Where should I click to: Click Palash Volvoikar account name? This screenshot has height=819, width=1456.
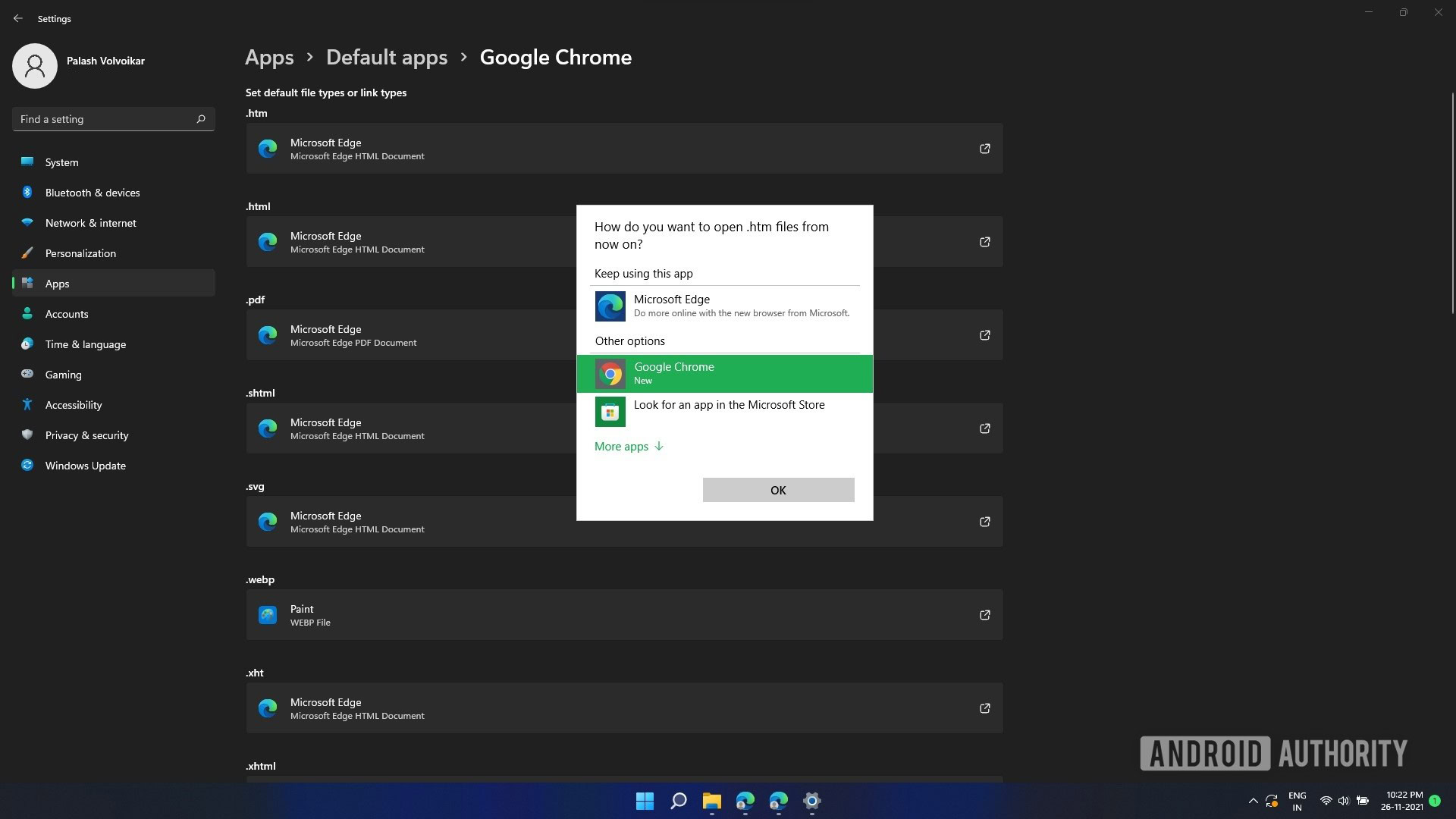pyautogui.click(x=105, y=61)
